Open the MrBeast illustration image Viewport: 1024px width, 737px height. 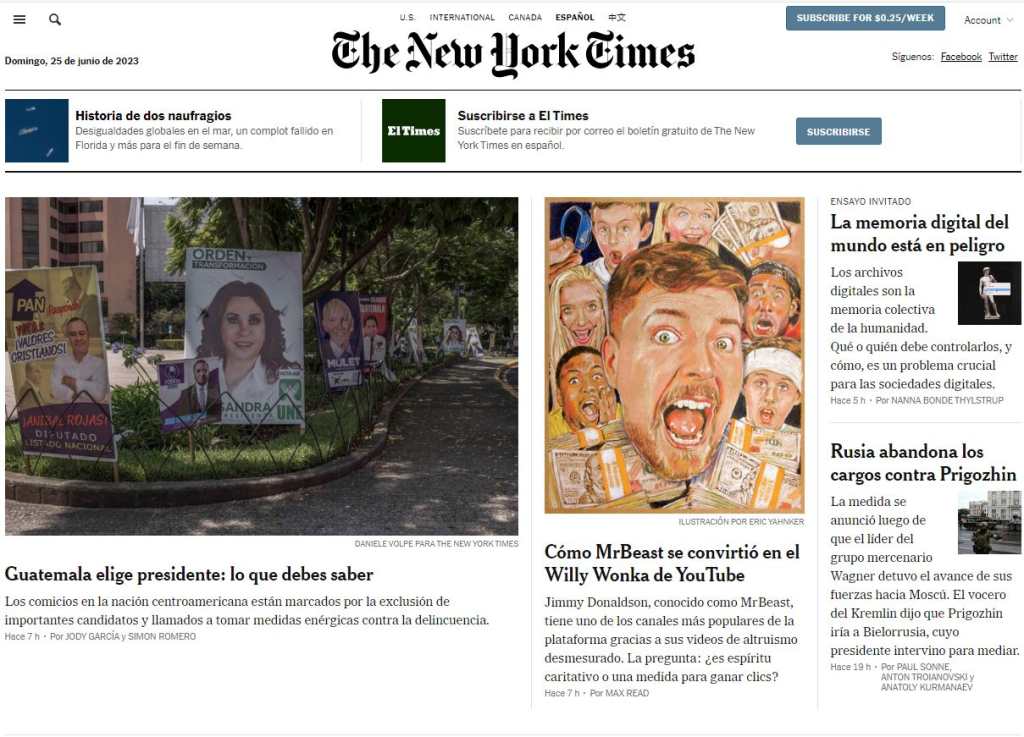pyautogui.click(x=675, y=356)
